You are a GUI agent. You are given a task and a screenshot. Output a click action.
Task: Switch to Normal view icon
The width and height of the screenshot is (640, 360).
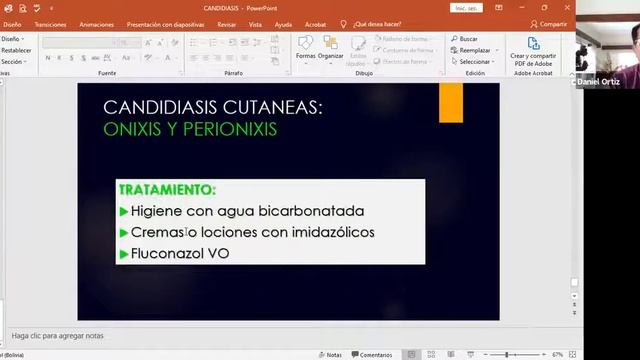(x=411, y=354)
